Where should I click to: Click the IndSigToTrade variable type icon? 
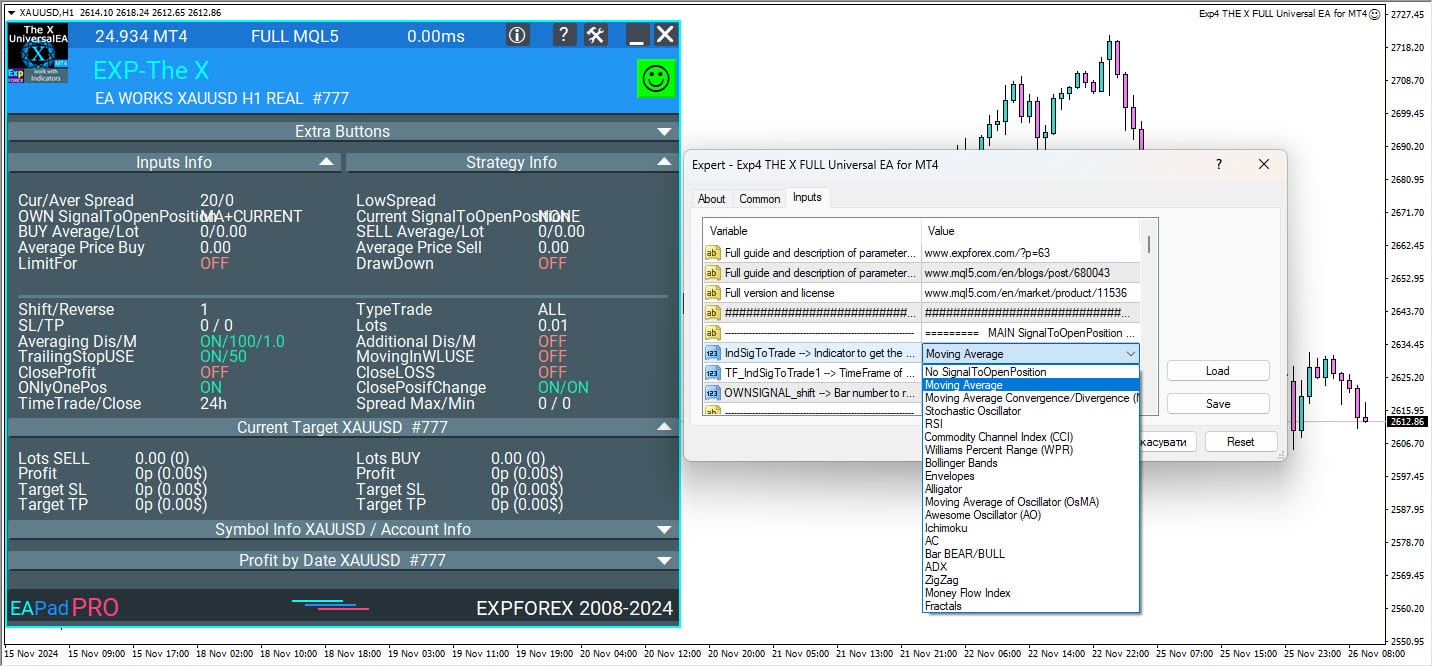(713, 353)
